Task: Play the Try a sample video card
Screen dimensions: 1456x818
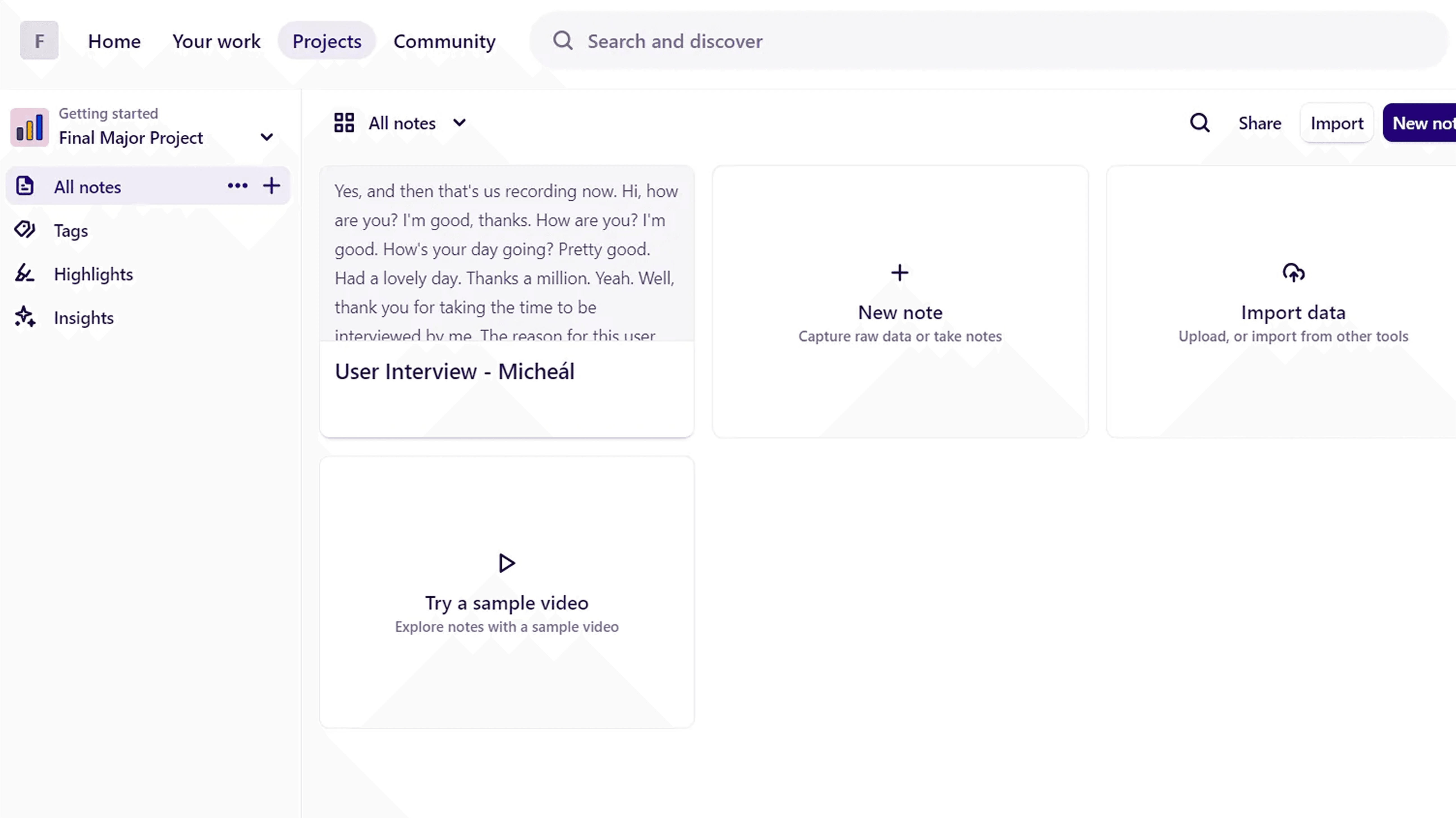Action: point(506,591)
